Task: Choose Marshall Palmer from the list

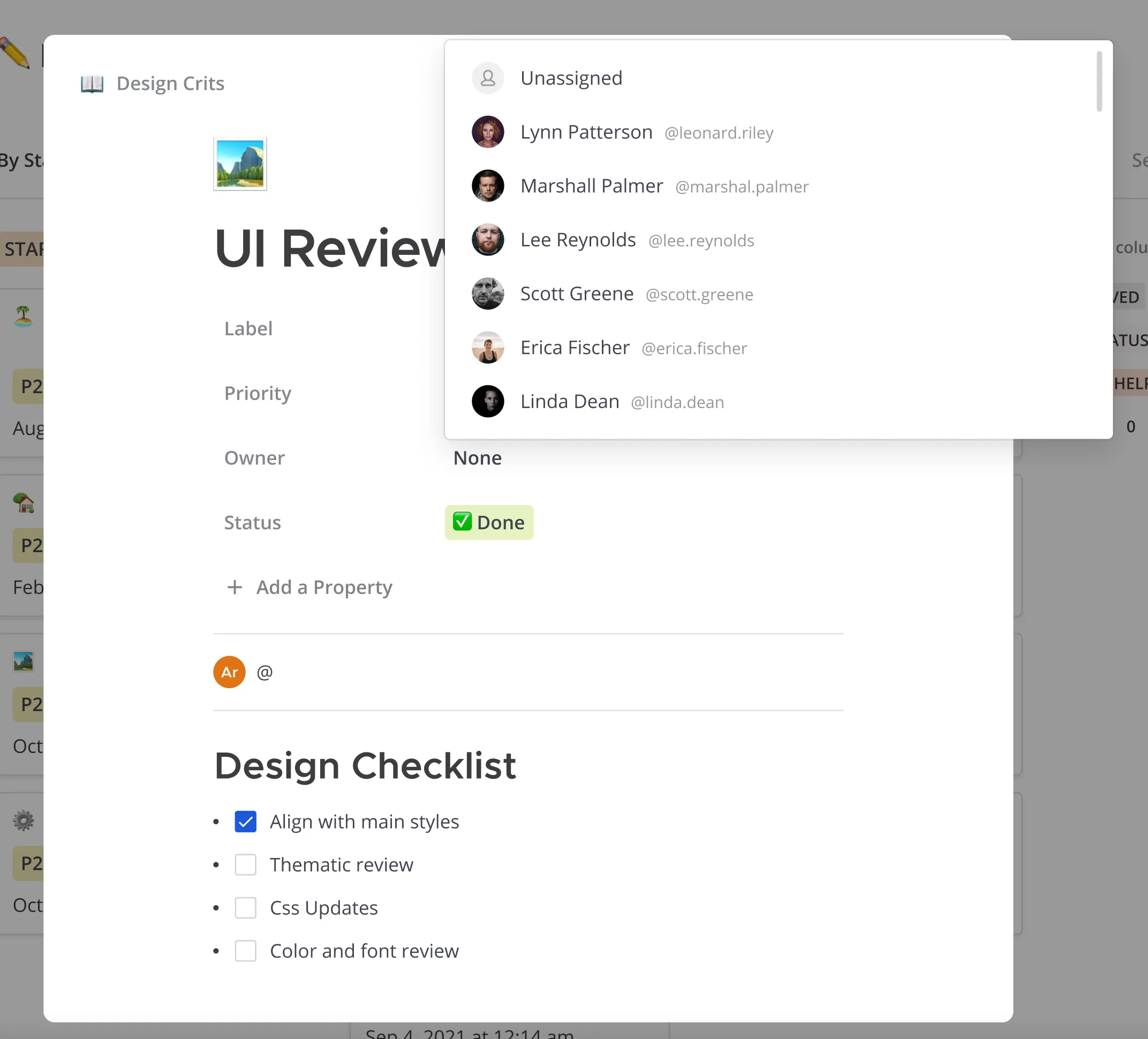Action: click(x=778, y=186)
